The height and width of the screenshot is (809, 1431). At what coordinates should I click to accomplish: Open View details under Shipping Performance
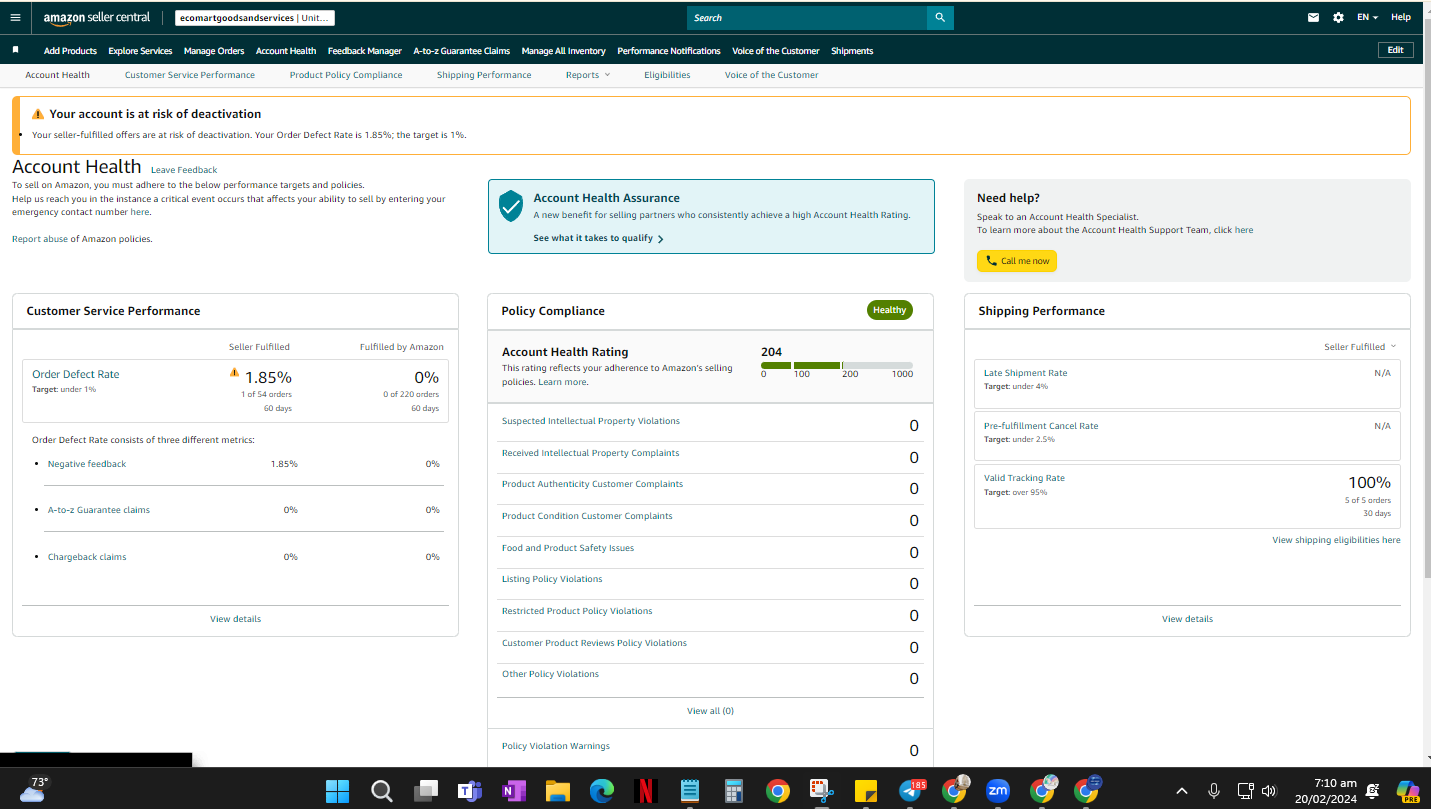(1187, 619)
